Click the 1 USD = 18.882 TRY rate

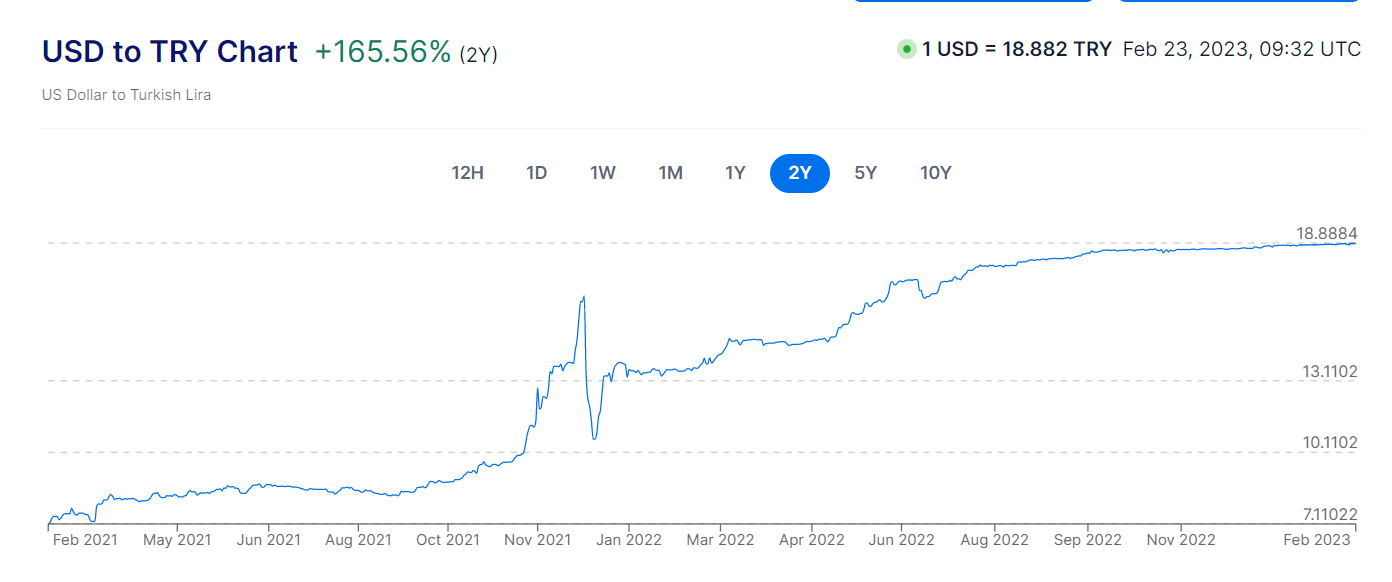point(1016,49)
